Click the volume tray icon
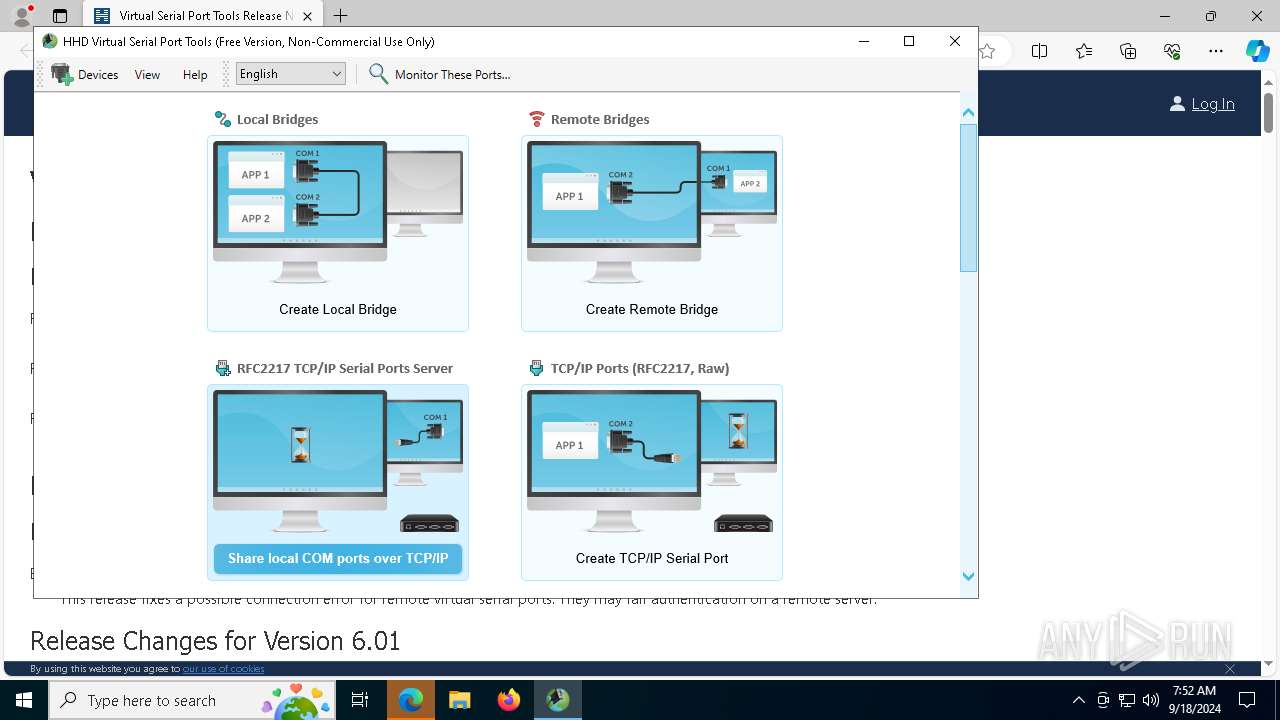This screenshot has height=720, width=1280. [x=1151, y=700]
